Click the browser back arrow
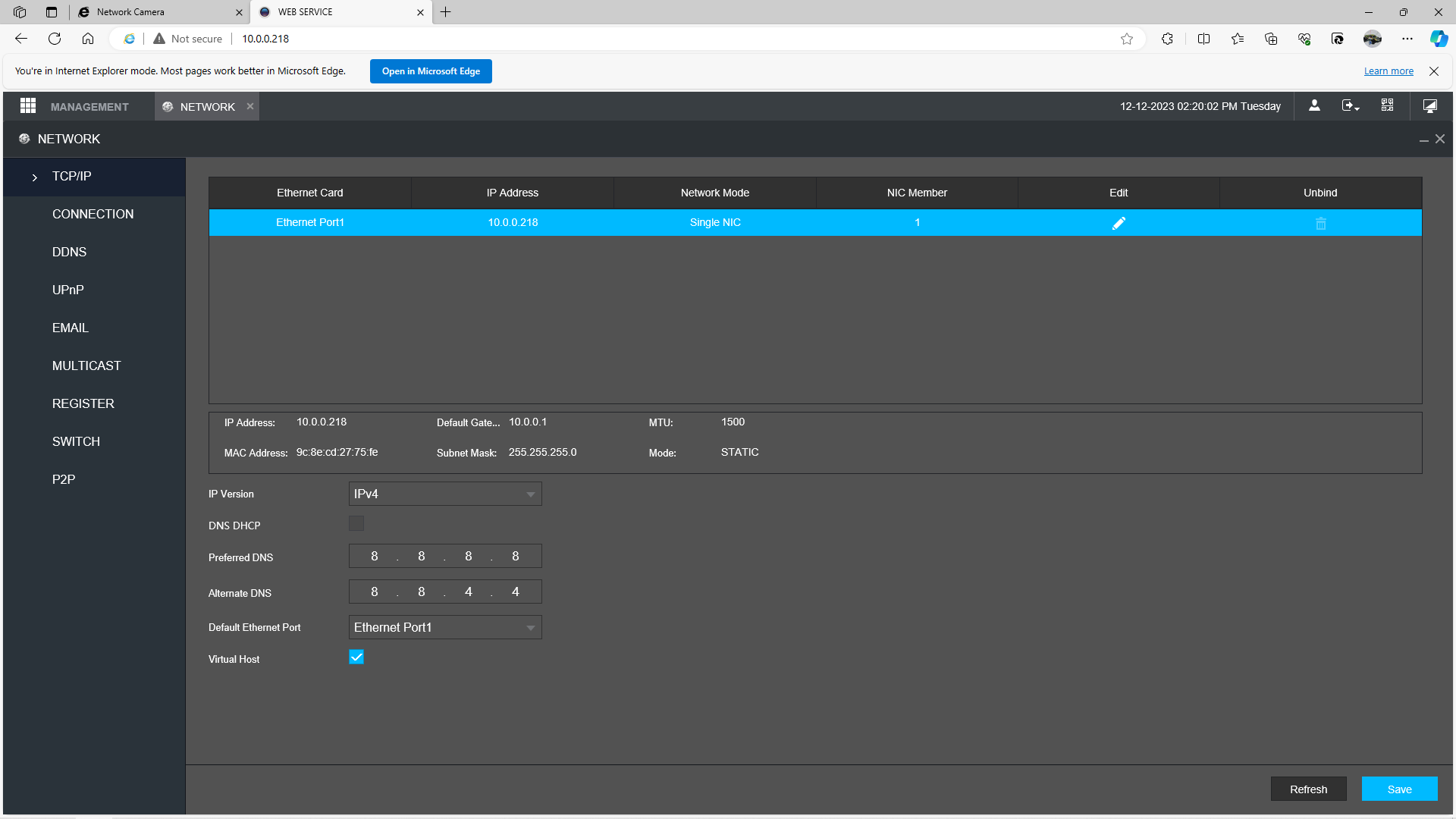The height and width of the screenshot is (819, 1456). click(x=21, y=39)
